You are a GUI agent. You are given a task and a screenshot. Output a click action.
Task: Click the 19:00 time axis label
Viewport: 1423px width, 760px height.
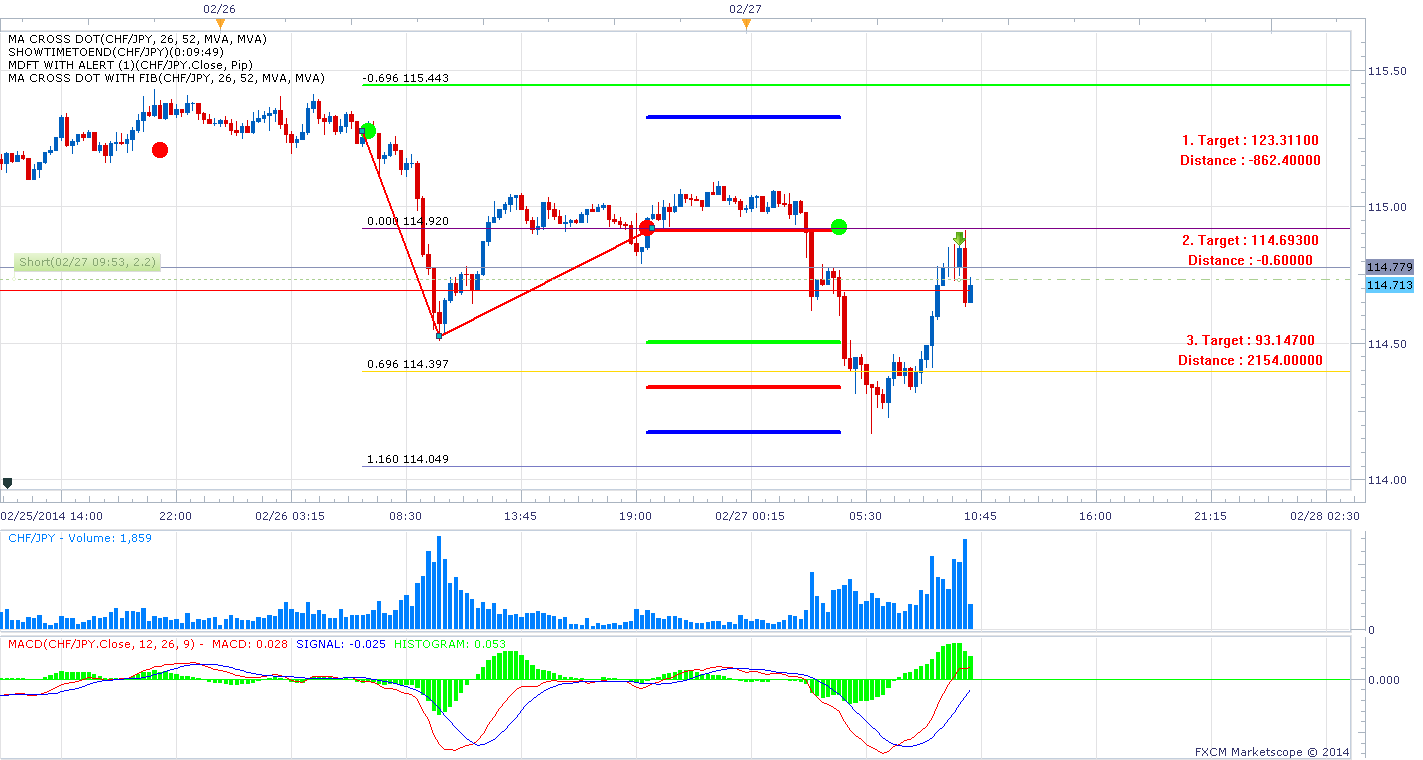point(636,515)
